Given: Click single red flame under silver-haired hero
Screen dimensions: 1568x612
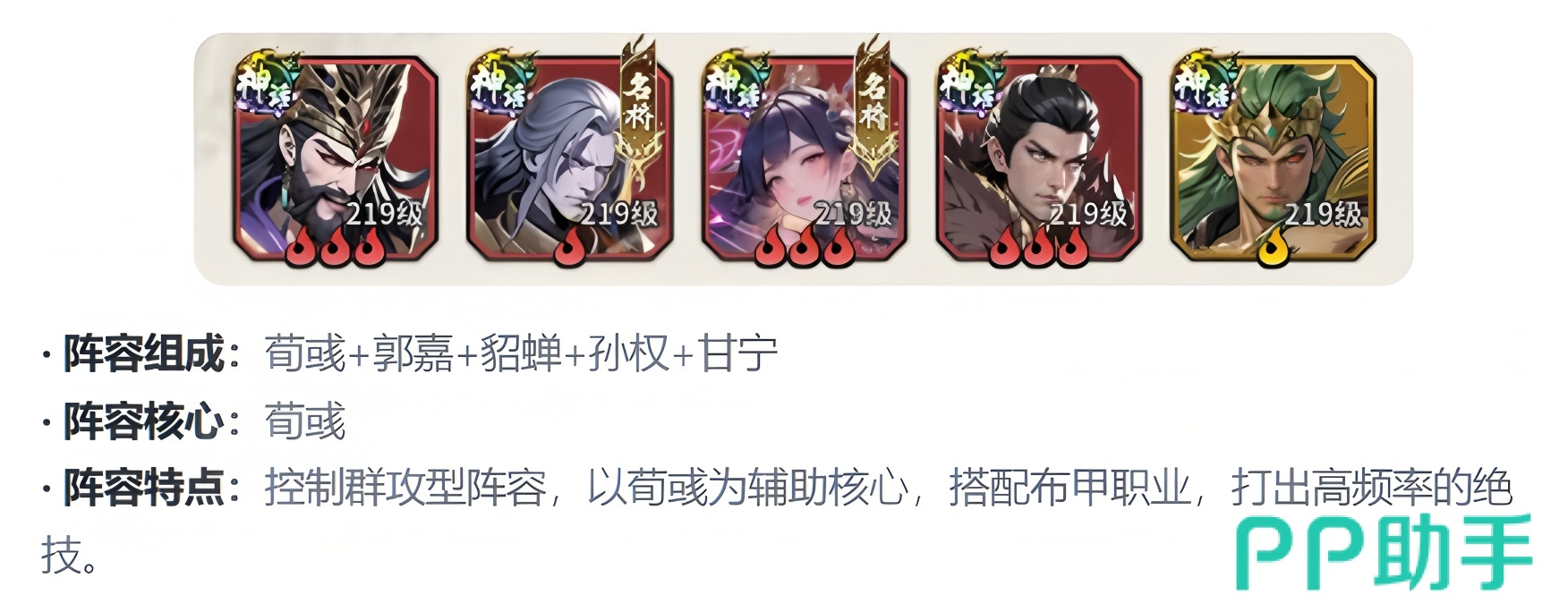Looking at the screenshot, I should 570,248.
